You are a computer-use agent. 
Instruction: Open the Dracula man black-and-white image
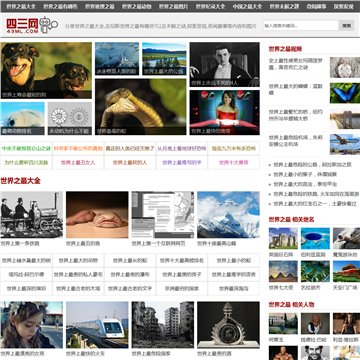click(x=225, y=65)
